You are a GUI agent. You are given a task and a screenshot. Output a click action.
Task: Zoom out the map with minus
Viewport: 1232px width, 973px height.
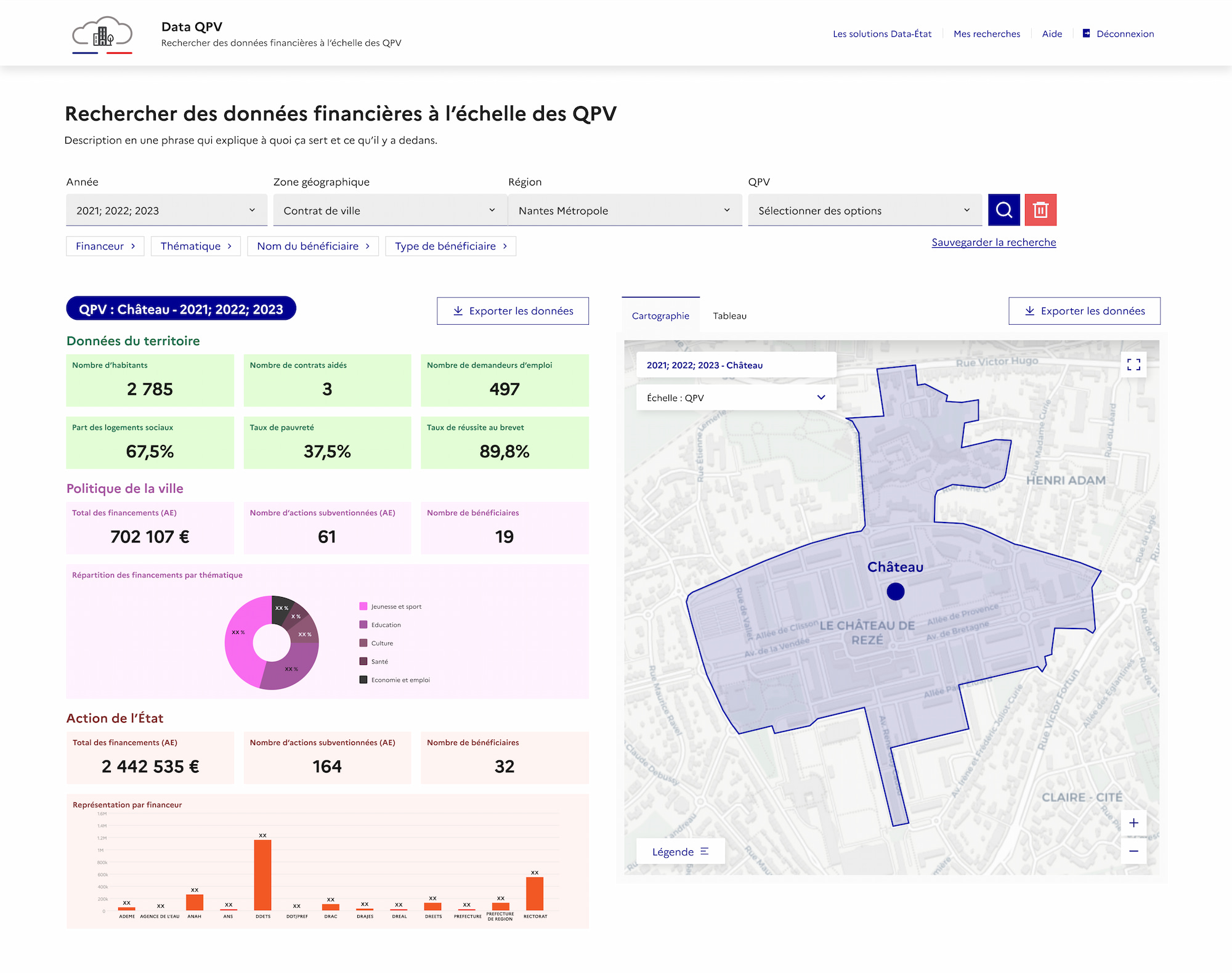pyautogui.click(x=1133, y=851)
